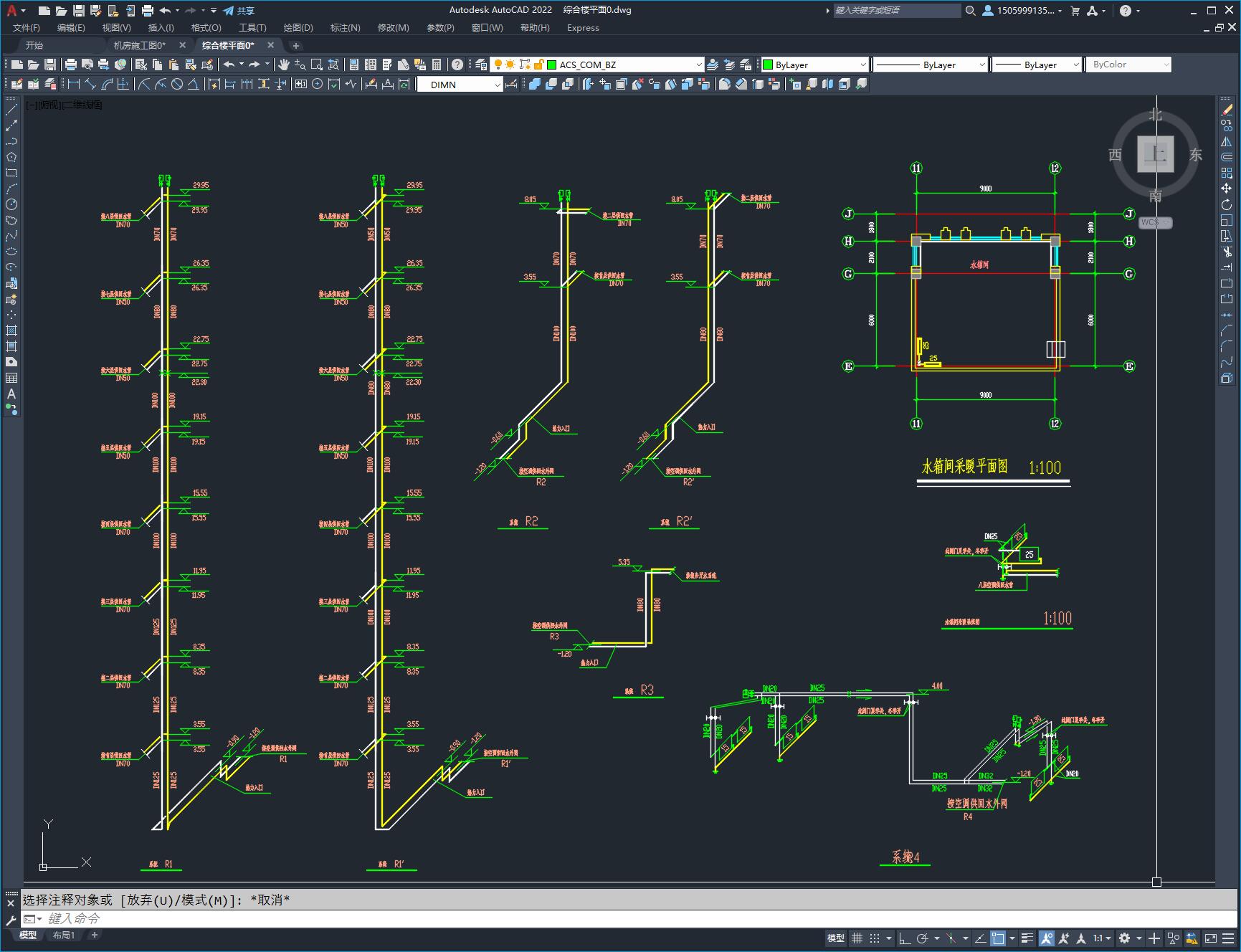Open the Help question mark in standard toolbar

[457, 65]
